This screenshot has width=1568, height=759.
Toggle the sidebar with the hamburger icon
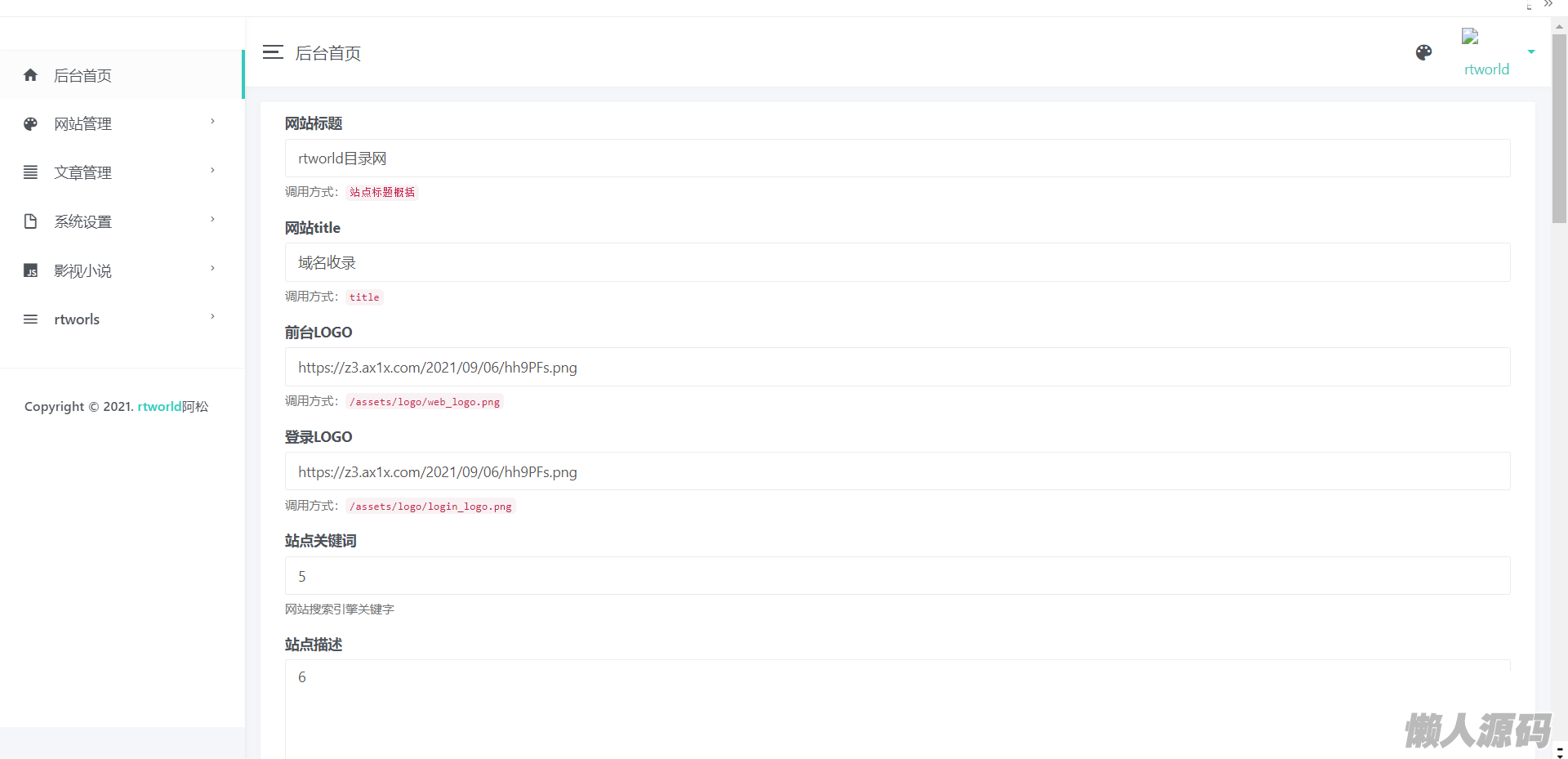[273, 52]
